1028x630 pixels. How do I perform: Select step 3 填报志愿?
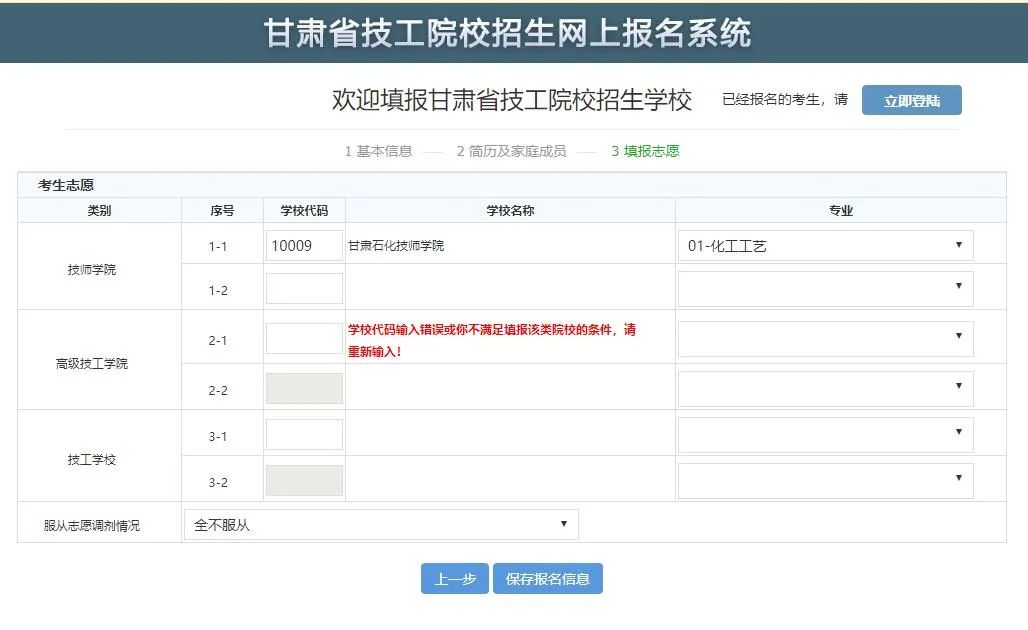645,151
